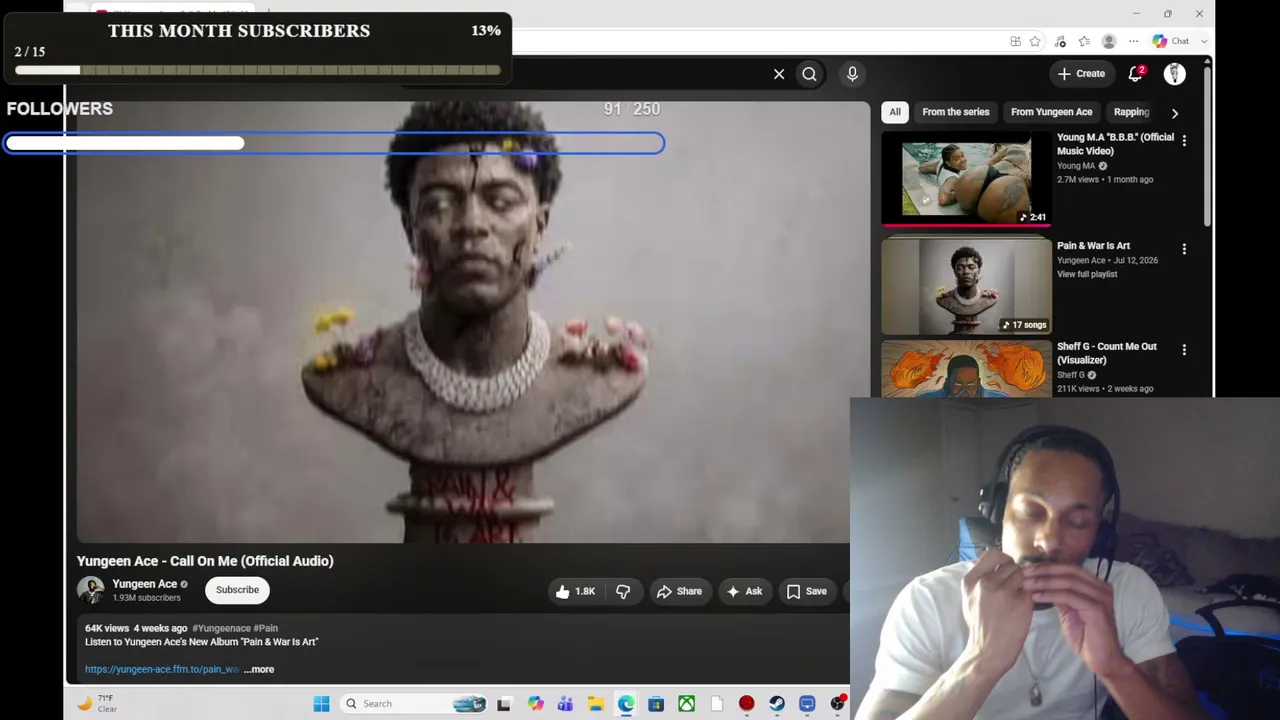Open the Sheff G Count Me Out thumbnail
This screenshot has height=720, width=1280.
(966, 369)
